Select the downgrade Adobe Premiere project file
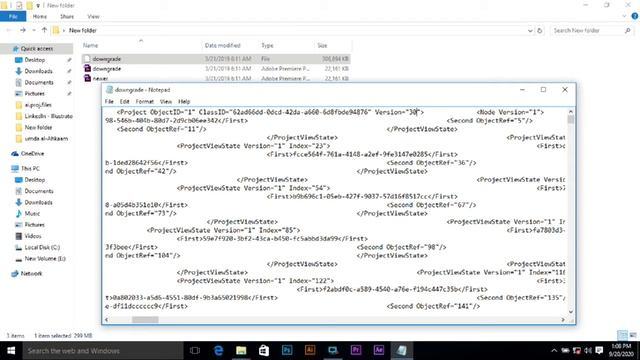 [216, 69]
